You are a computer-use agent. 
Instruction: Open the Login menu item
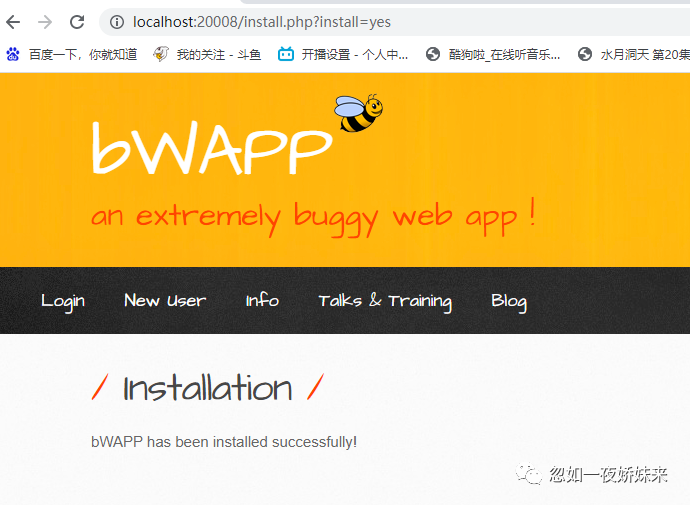point(63,301)
